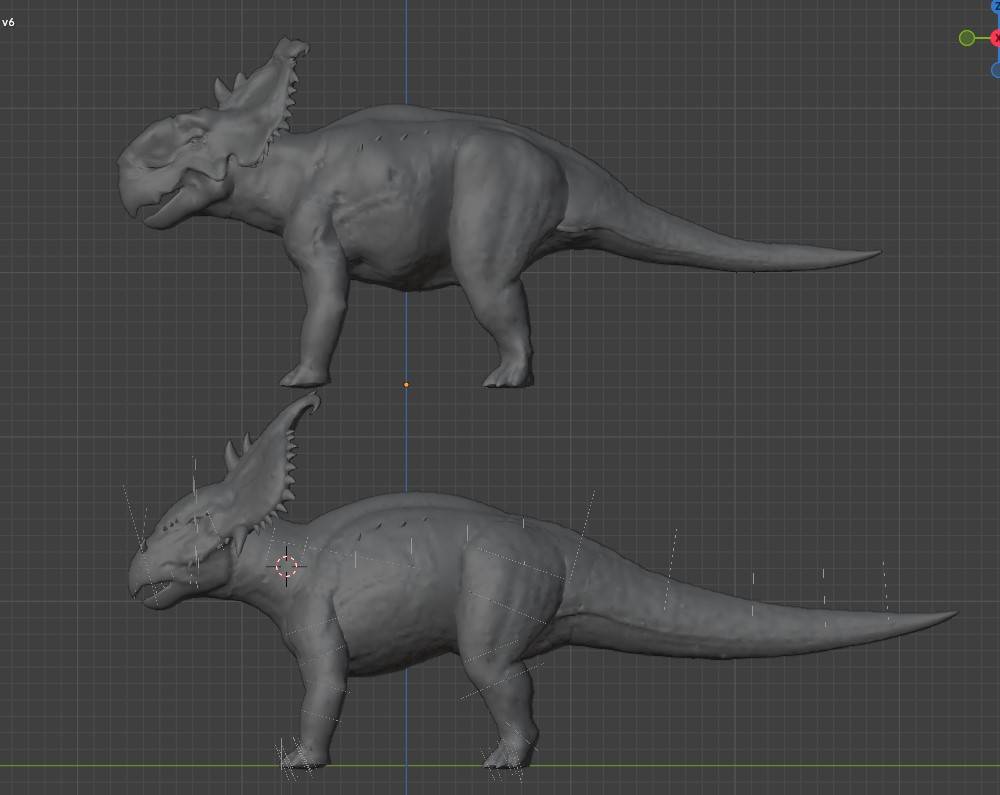This screenshot has height=795, width=1000.
Task: Click the top of the upper dinosaur's frill
Action: (290, 48)
